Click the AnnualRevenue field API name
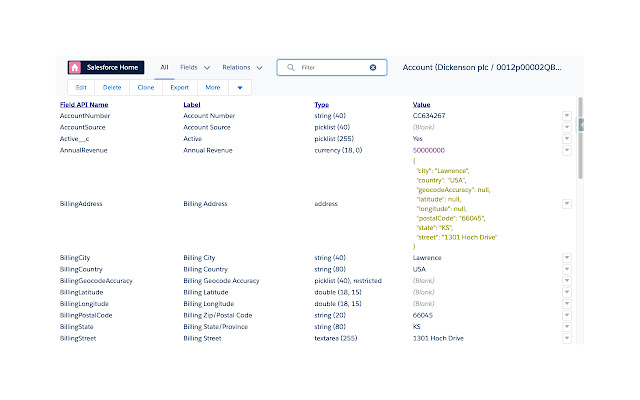The image size is (640, 400). pyautogui.click(x=83, y=150)
